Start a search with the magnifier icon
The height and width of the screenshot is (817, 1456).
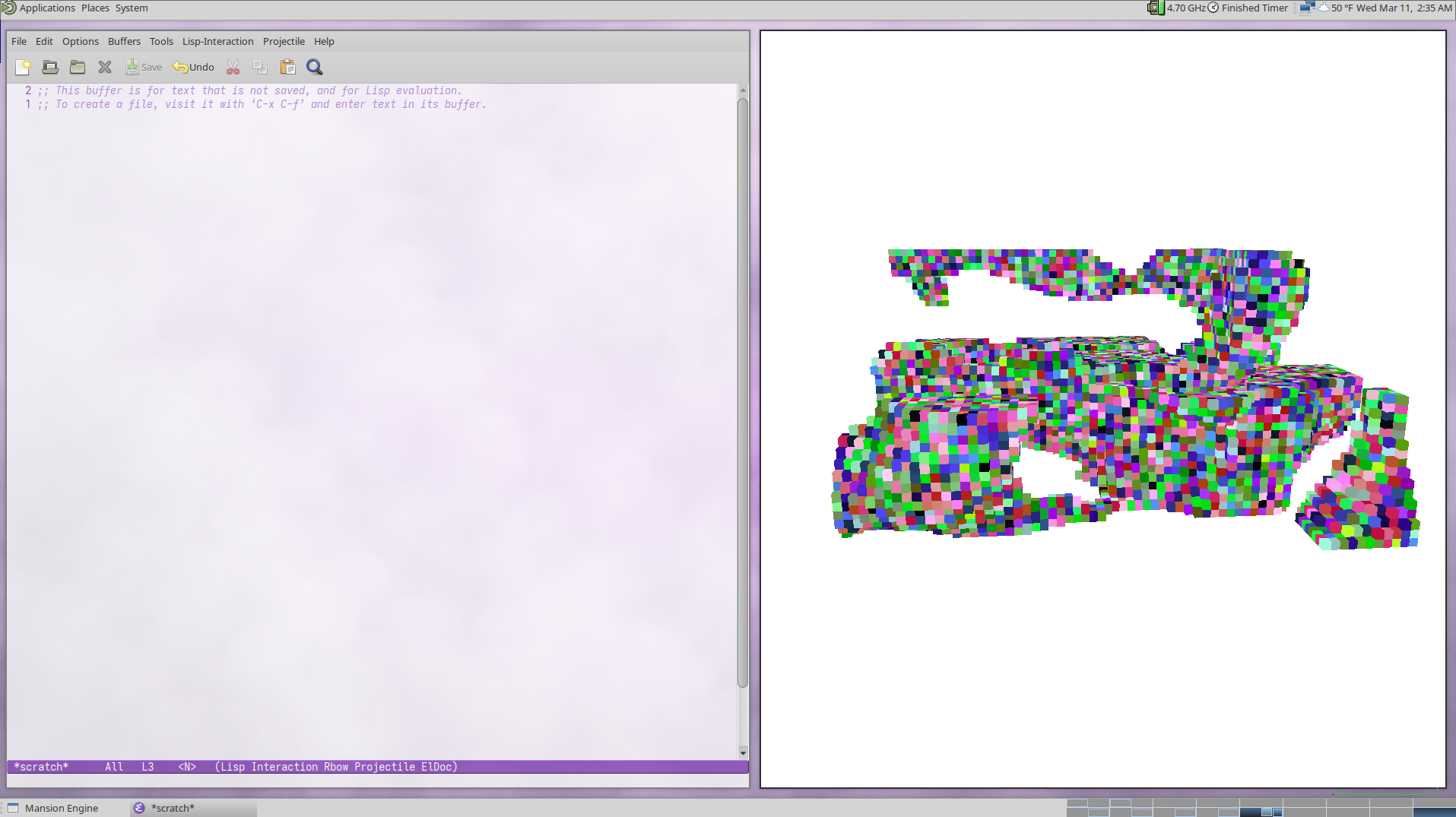click(x=315, y=68)
